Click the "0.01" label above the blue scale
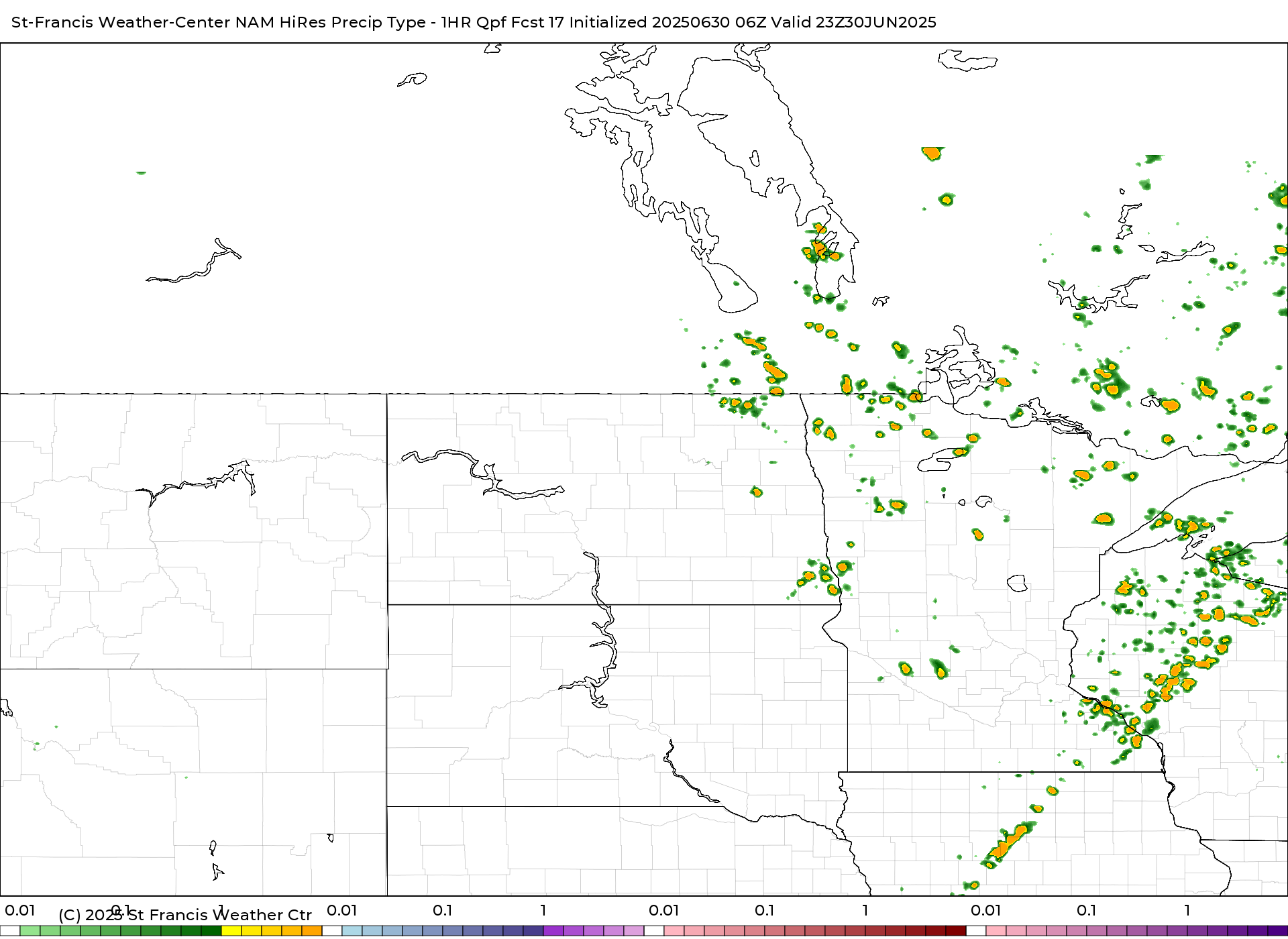Image resolution: width=1288 pixels, height=939 pixels. (x=342, y=910)
